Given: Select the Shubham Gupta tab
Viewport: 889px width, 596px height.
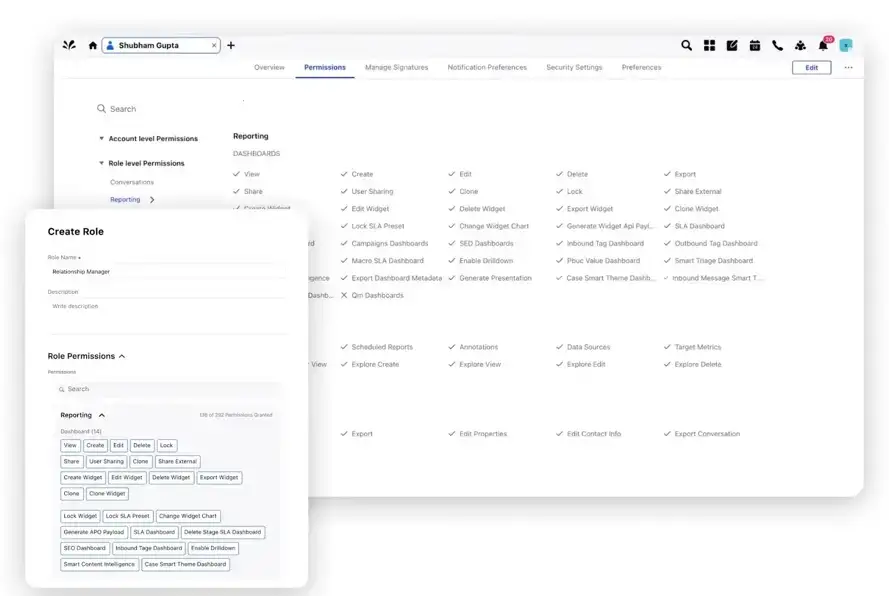Looking at the screenshot, I should (x=160, y=45).
